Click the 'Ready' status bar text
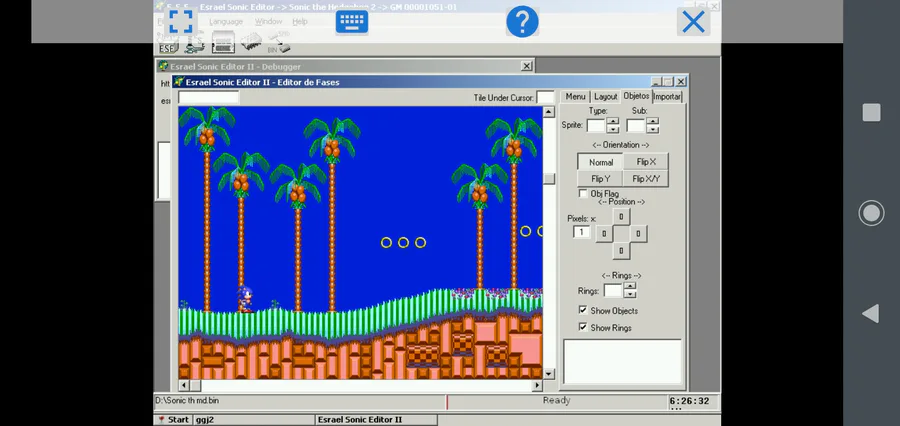 point(556,401)
